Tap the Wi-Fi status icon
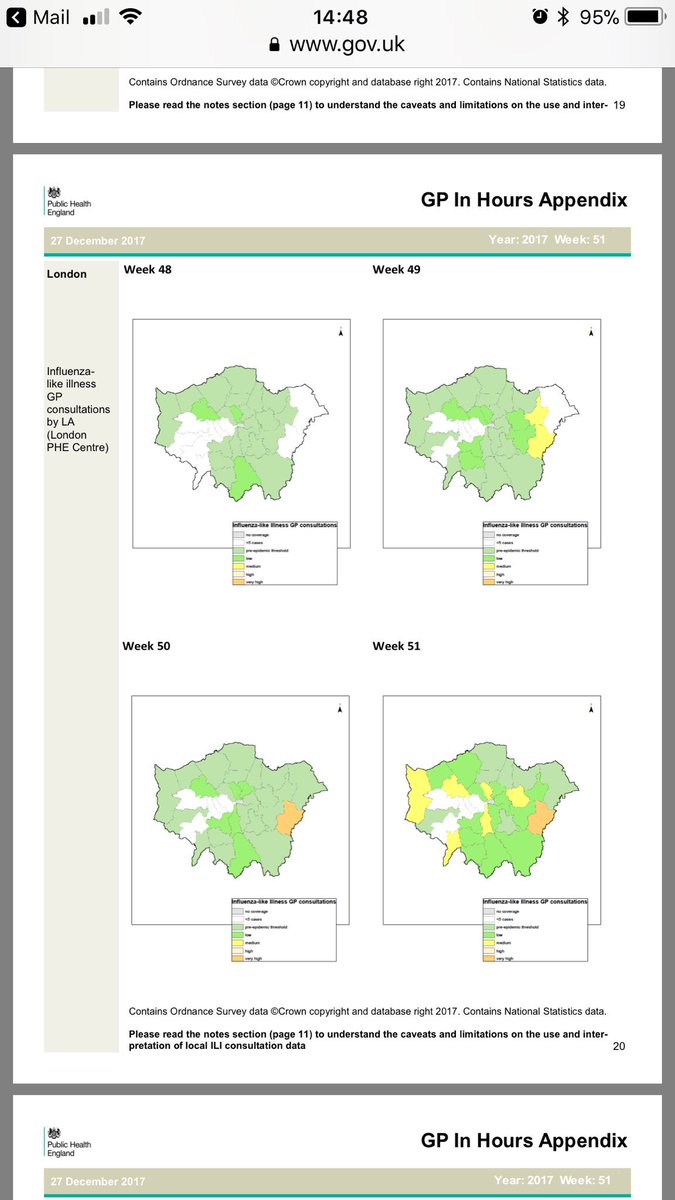 click(130, 17)
